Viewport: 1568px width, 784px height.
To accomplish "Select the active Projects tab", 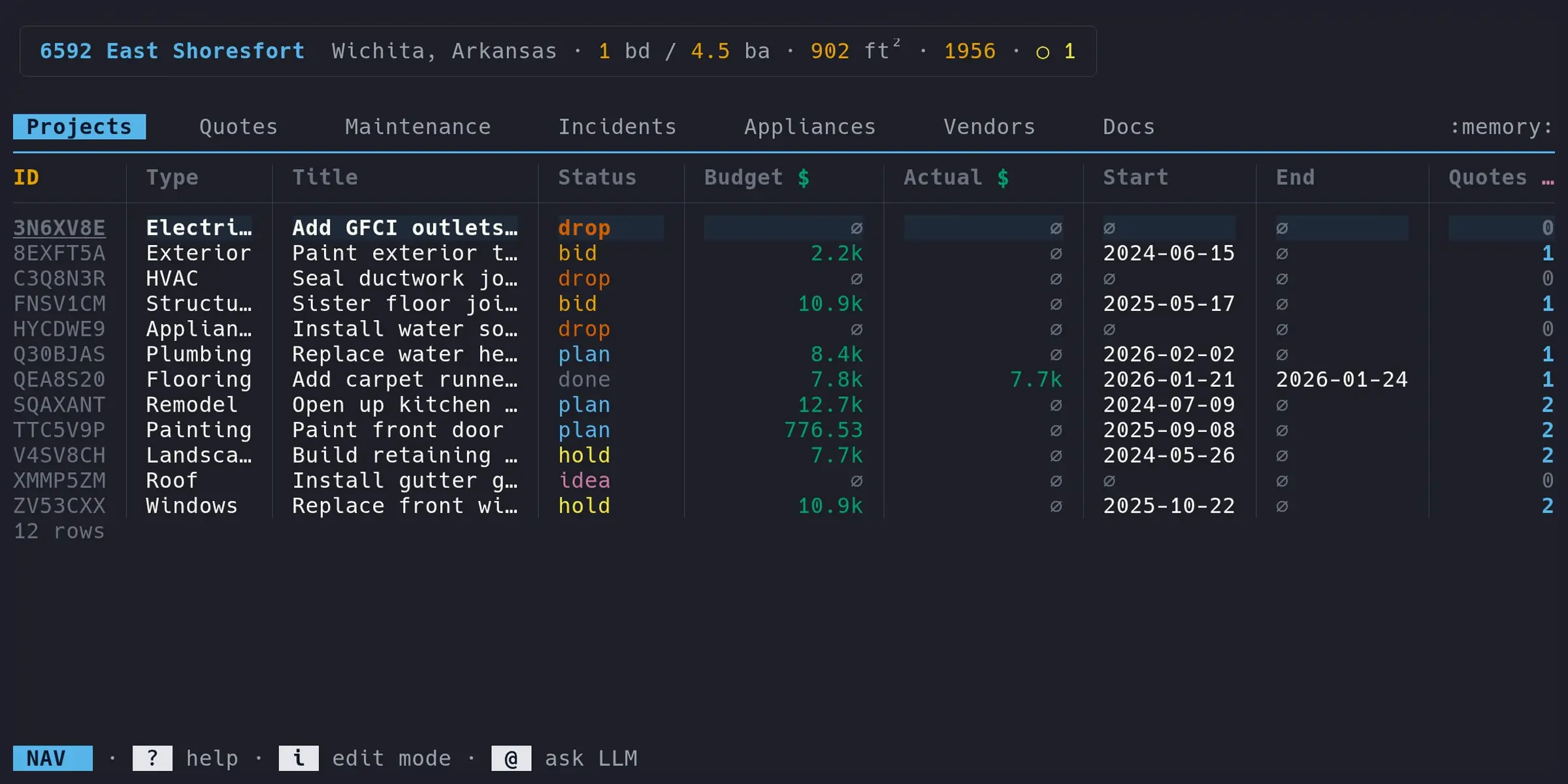I will 79,127.
